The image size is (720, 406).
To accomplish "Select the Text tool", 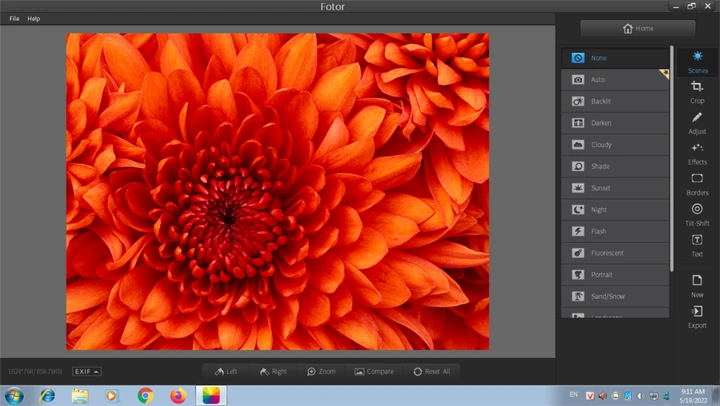I will [697, 246].
